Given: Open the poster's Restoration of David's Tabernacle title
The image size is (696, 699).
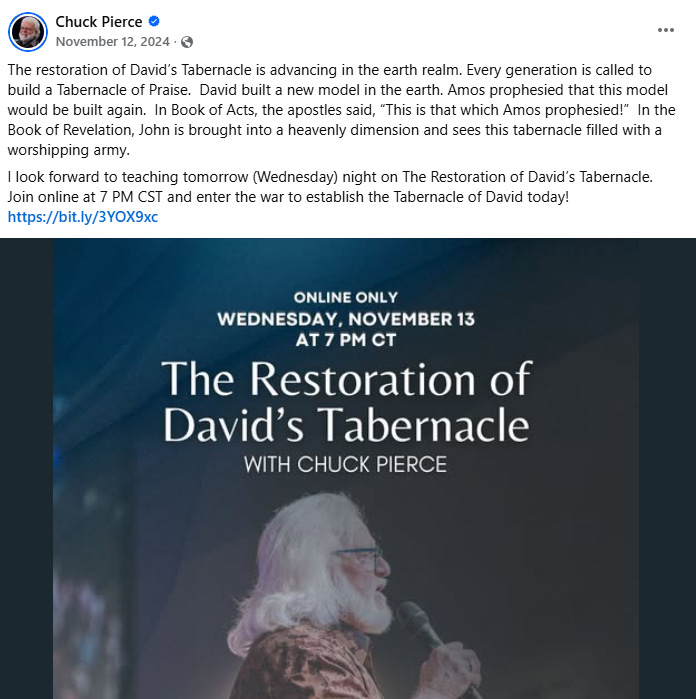Looking at the screenshot, I should (346, 401).
